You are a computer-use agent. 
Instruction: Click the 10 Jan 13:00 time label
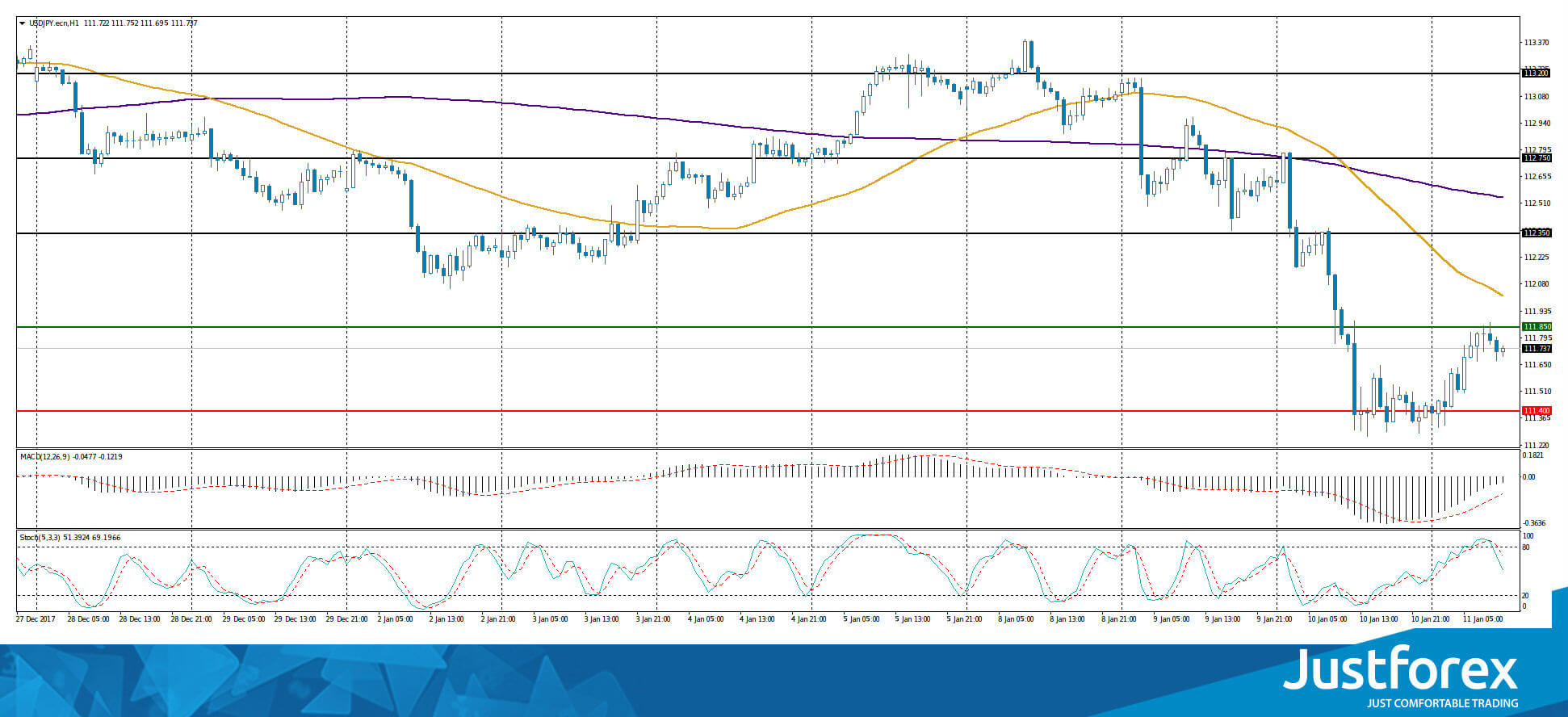point(1378,619)
